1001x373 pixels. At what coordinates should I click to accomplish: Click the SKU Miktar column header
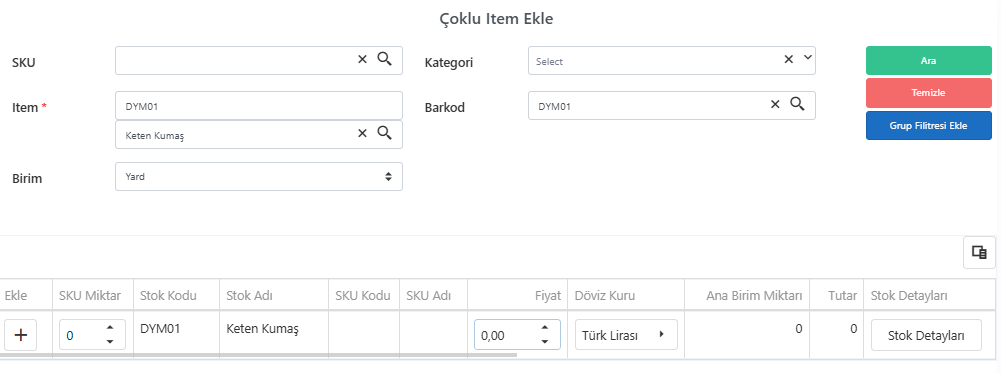(x=92, y=295)
